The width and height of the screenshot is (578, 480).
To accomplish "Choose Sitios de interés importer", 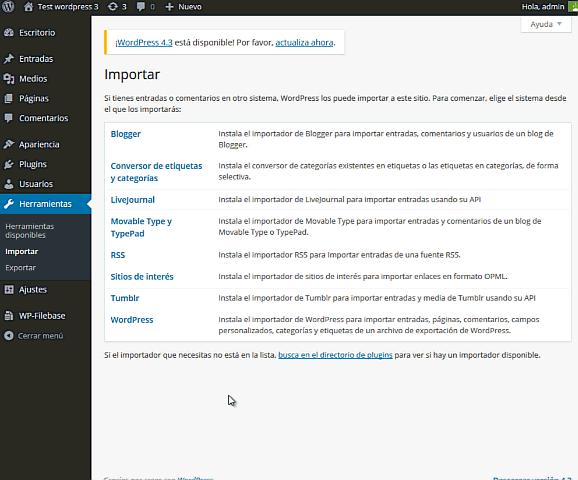I will click(x=142, y=276).
